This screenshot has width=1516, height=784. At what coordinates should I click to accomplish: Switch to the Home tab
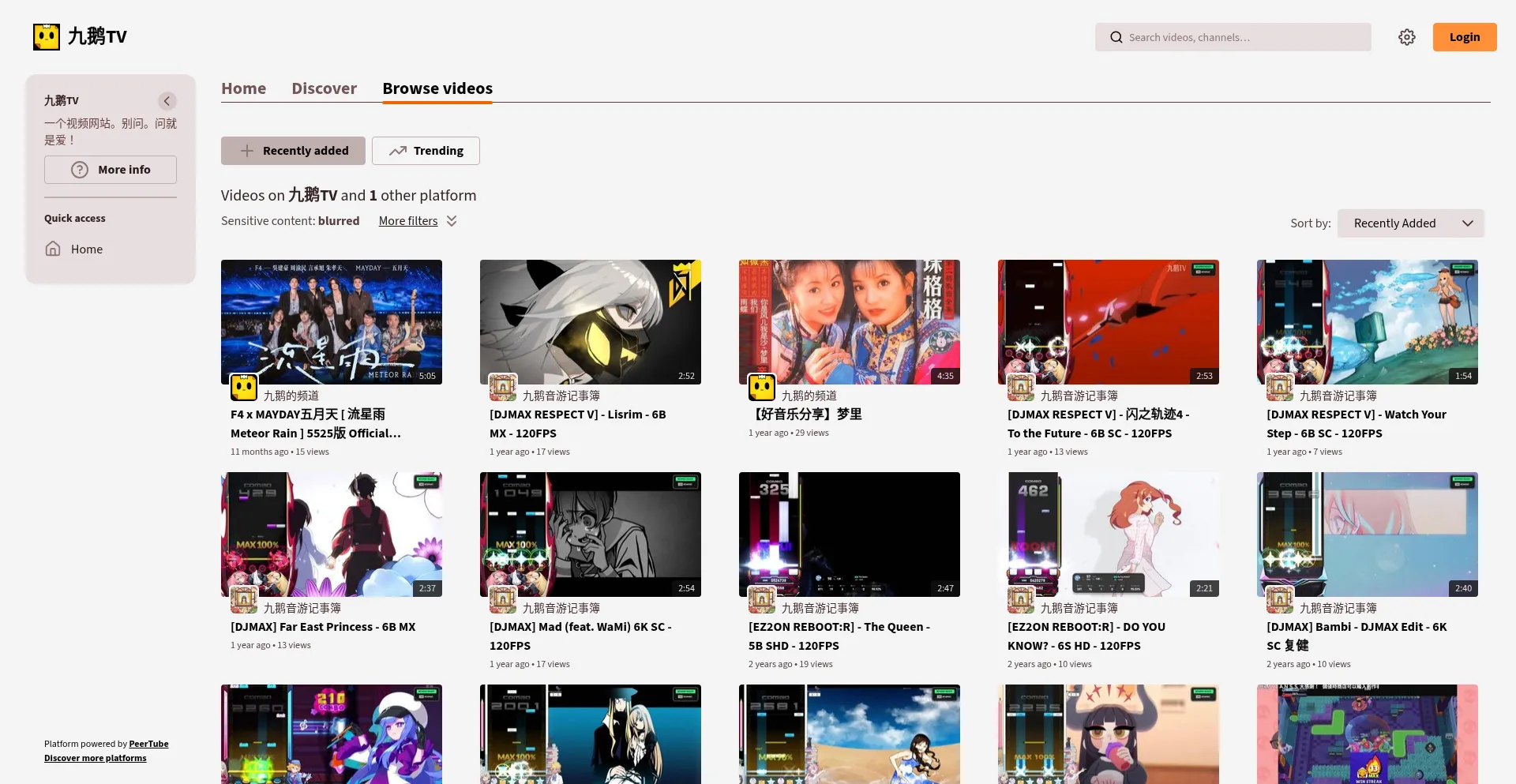coord(243,88)
